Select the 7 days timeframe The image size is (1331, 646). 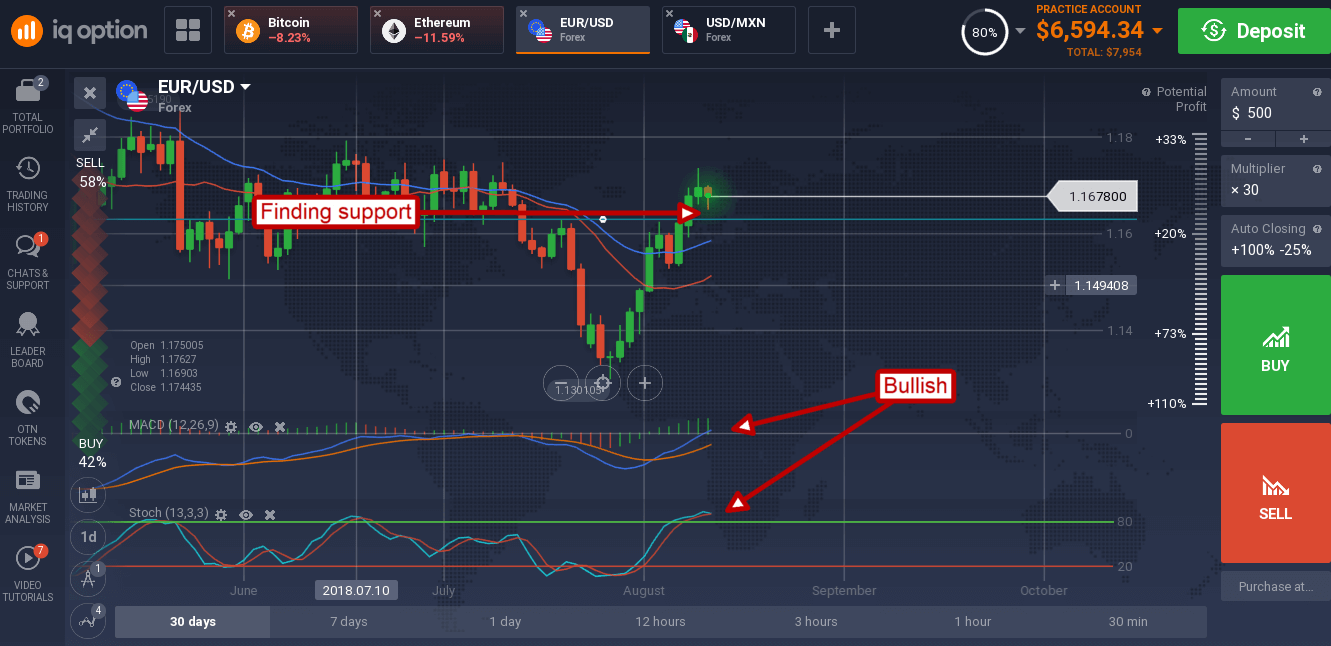click(x=349, y=621)
